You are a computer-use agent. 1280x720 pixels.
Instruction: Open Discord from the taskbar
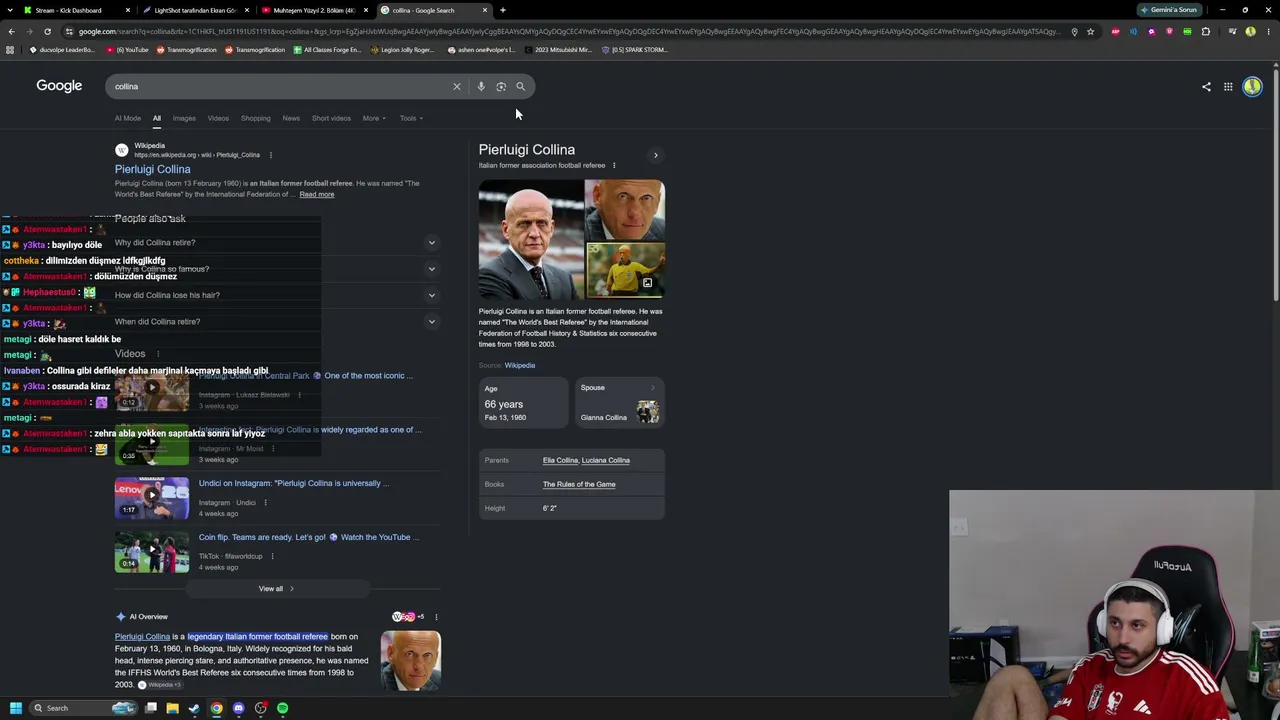tap(238, 708)
